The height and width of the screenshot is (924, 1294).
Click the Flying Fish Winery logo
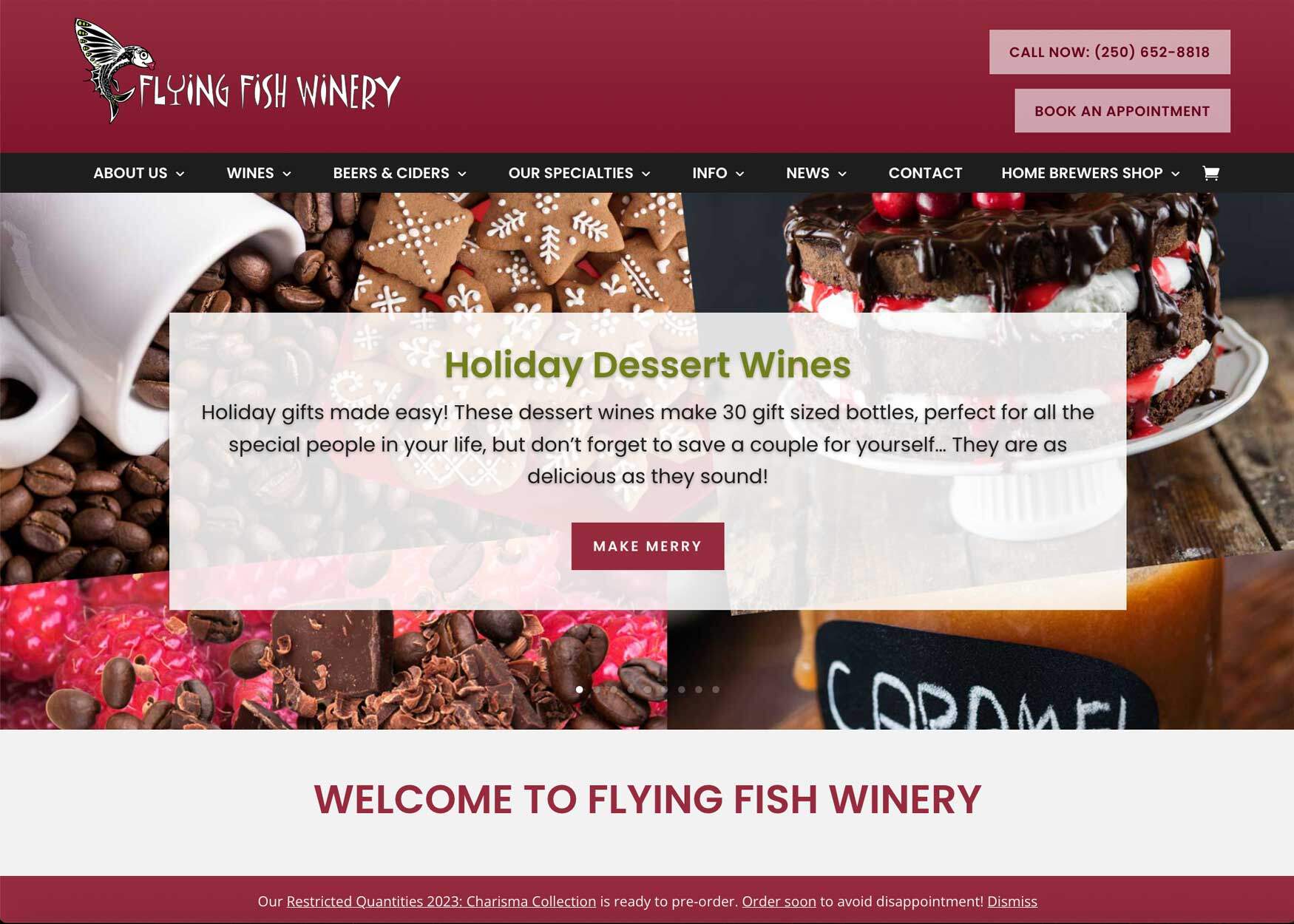pos(237,71)
